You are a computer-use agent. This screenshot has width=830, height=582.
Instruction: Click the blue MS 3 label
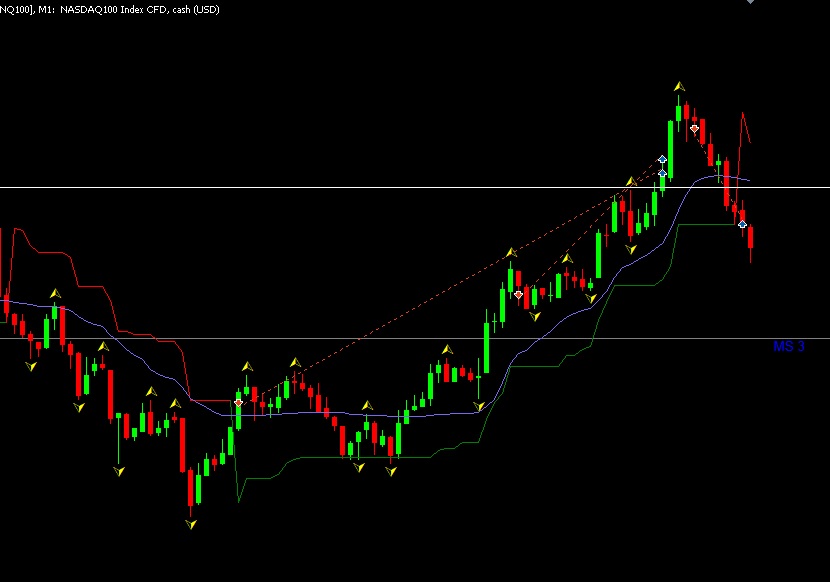click(x=789, y=346)
